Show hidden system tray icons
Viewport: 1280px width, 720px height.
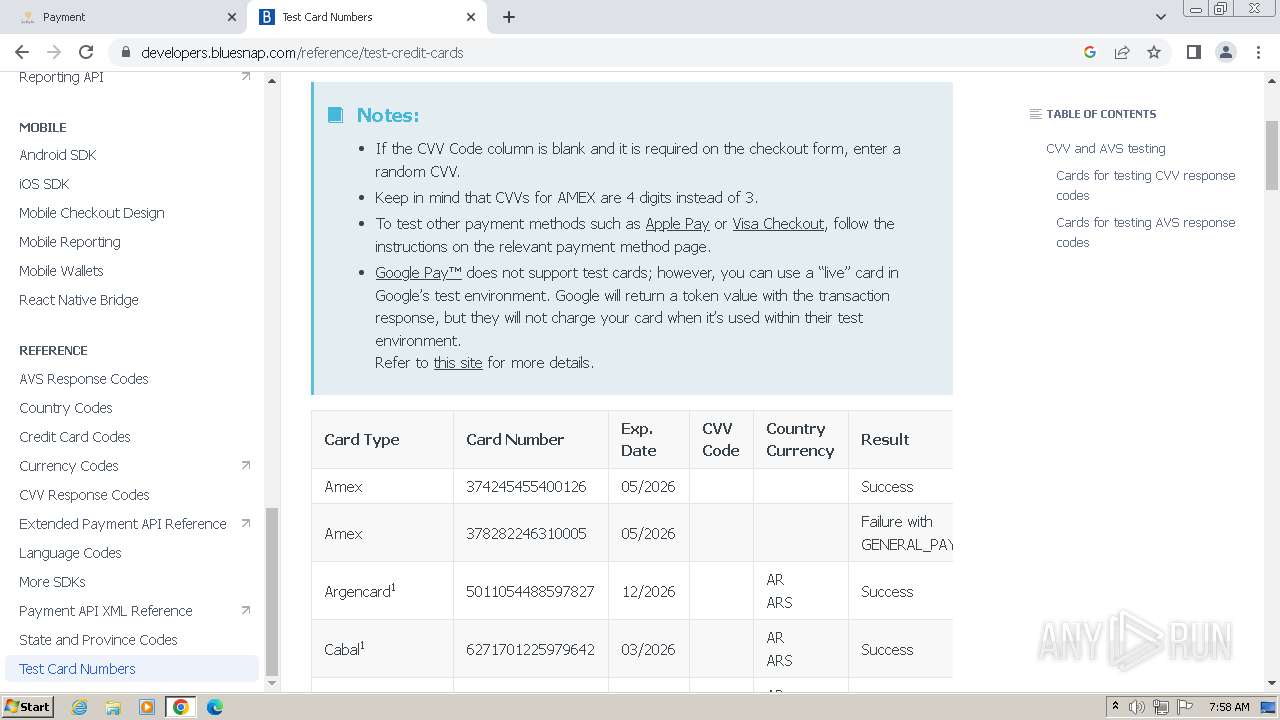pyautogui.click(x=1115, y=707)
